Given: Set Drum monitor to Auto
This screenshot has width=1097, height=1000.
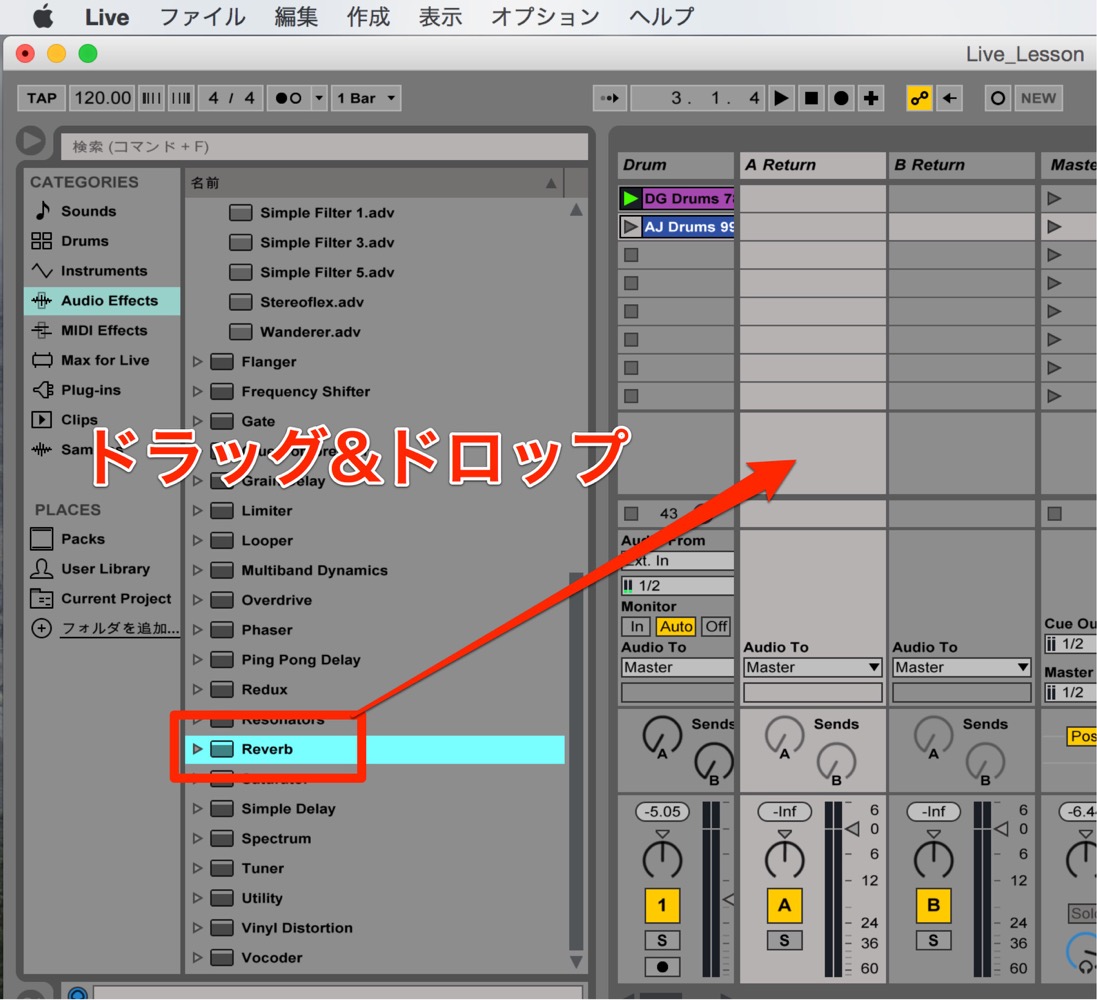Looking at the screenshot, I should click(676, 626).
